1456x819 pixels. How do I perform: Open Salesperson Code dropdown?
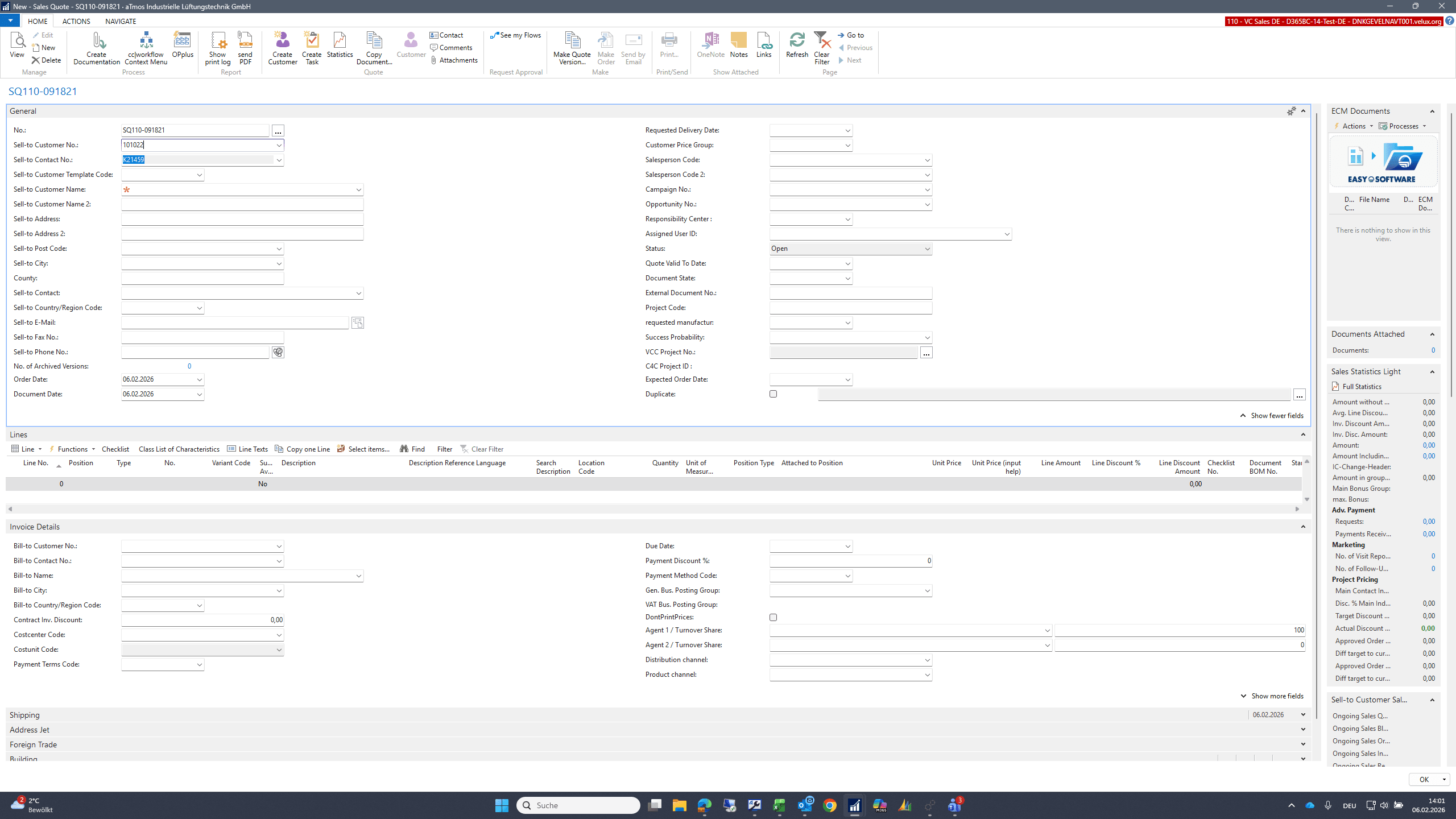[927, 160]
